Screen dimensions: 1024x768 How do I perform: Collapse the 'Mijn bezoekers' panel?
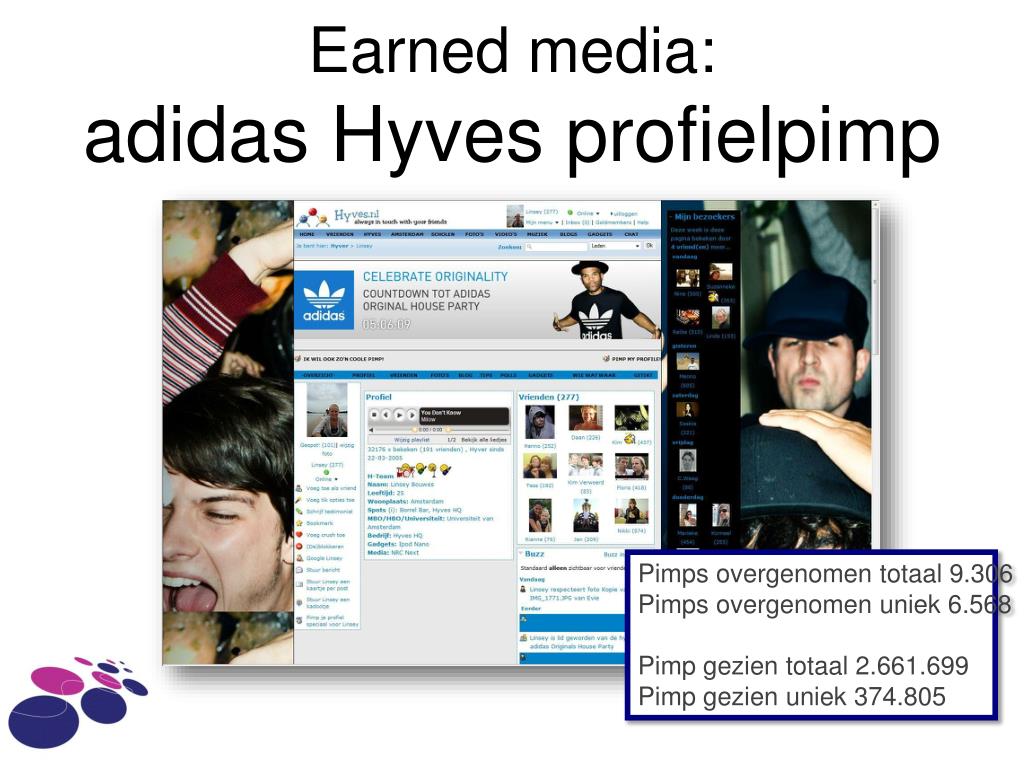pyautogui.click(x=671, y=217)
